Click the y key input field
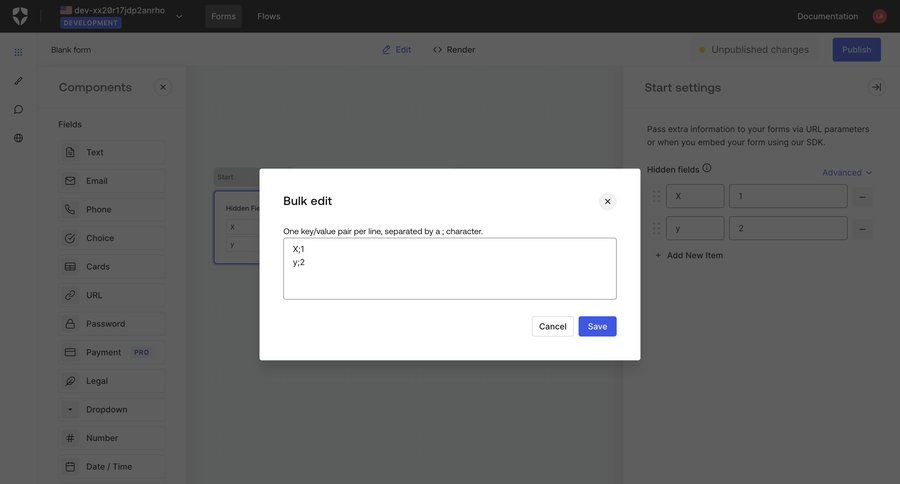900x484 pixels. pos(695,229)
